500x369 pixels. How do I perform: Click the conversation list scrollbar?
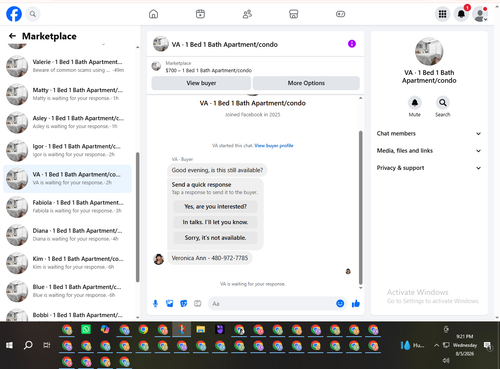[x=137, y=217]
